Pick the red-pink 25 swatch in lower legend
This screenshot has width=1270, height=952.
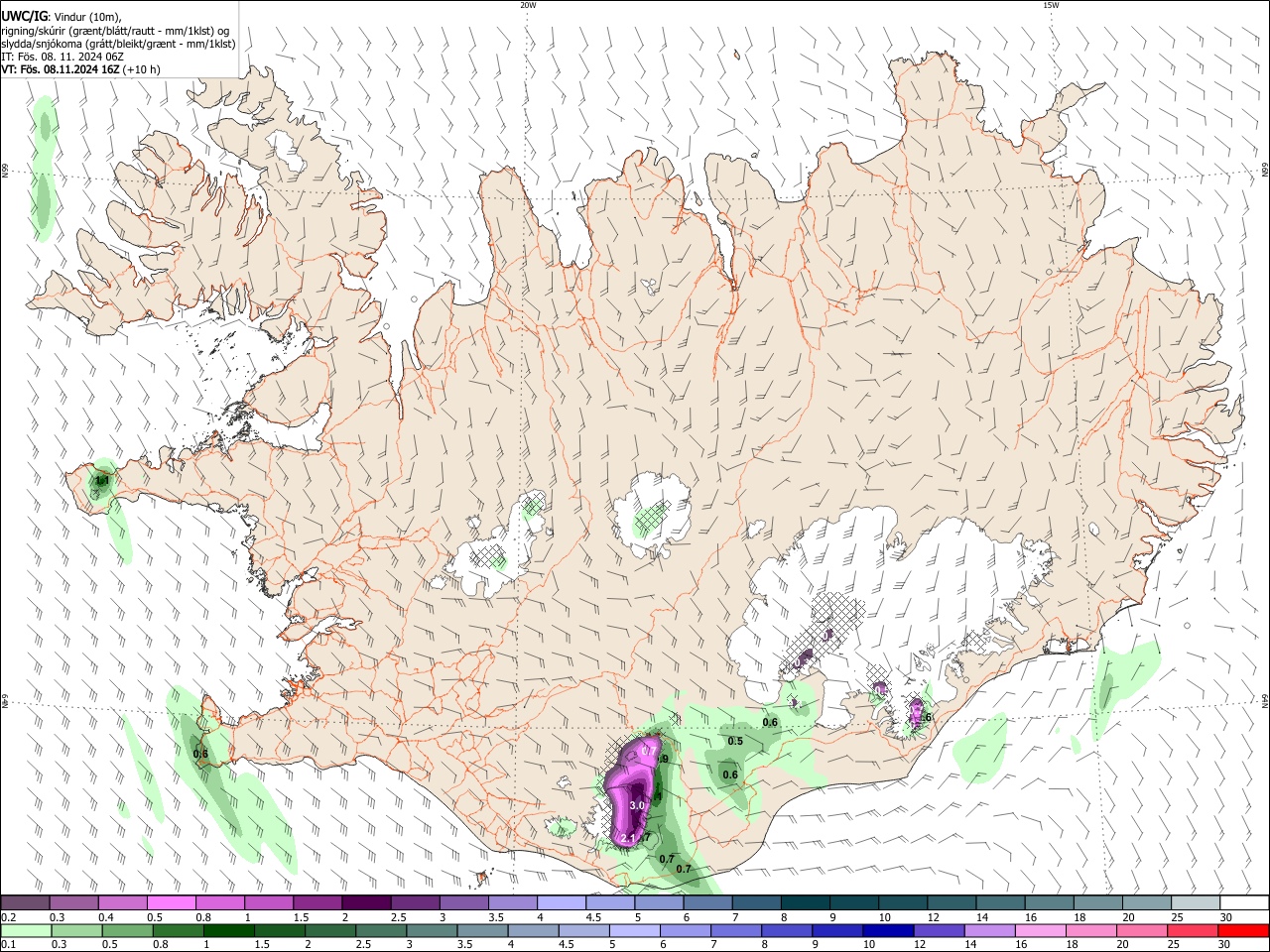click(1194, 930)
